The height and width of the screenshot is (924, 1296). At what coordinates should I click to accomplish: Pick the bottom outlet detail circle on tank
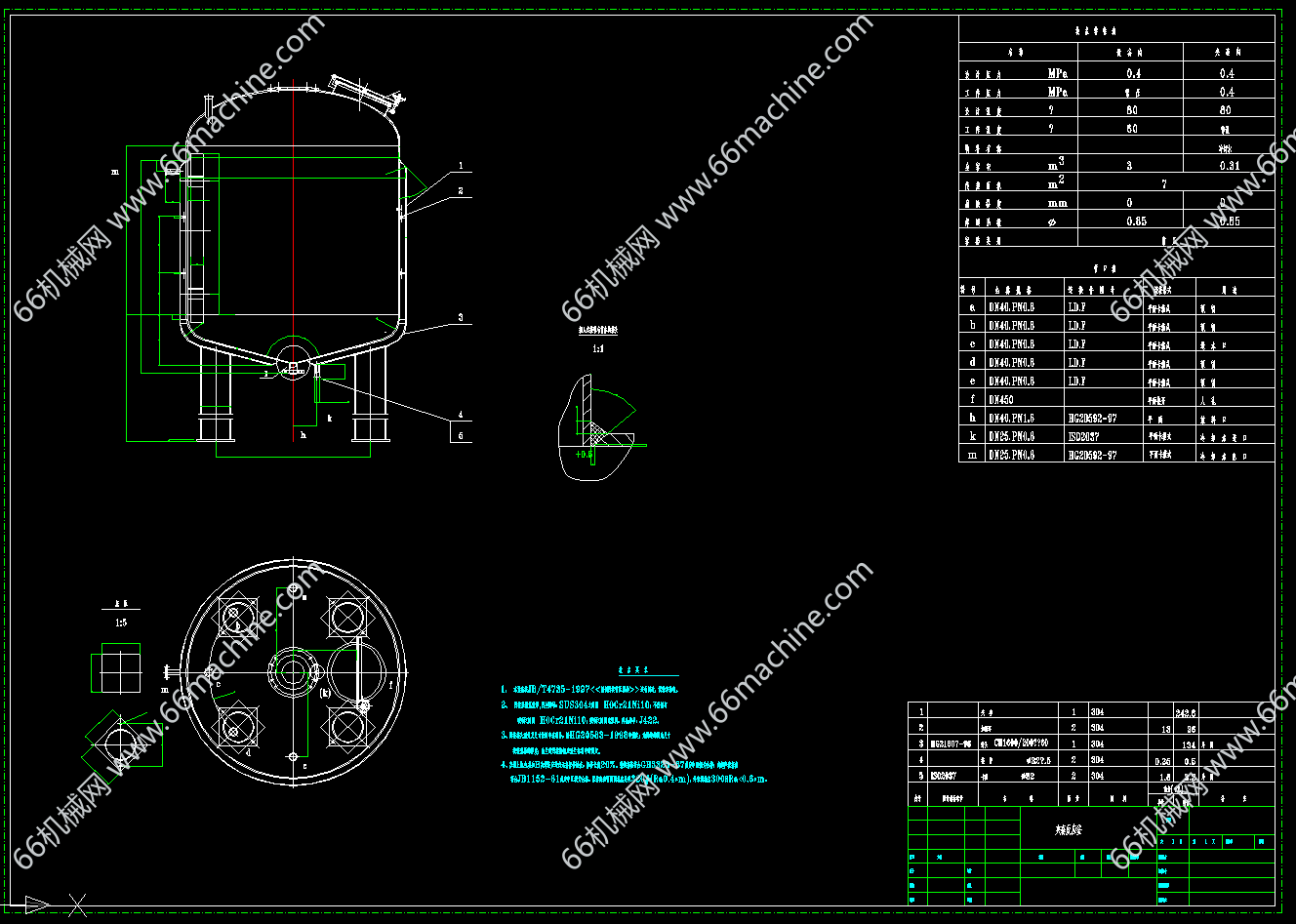pos(293,358)
